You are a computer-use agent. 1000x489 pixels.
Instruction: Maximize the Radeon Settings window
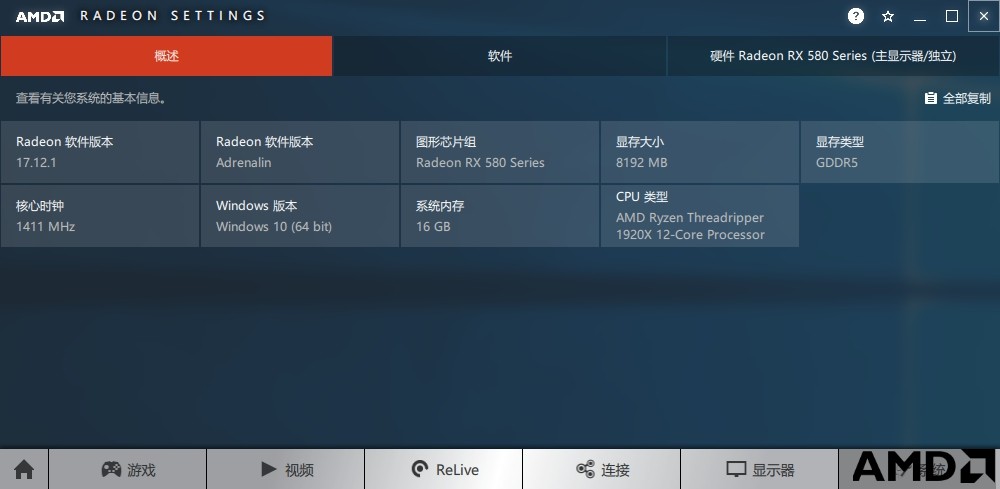[x=952, y=17]
